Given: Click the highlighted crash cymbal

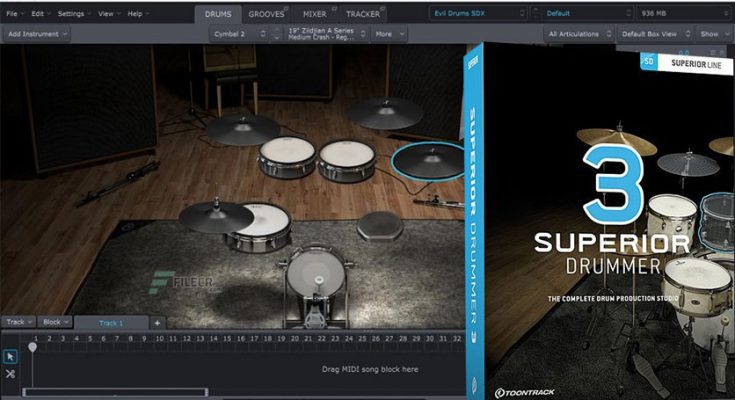Looking at the screenshot, I should click(427, 160).
